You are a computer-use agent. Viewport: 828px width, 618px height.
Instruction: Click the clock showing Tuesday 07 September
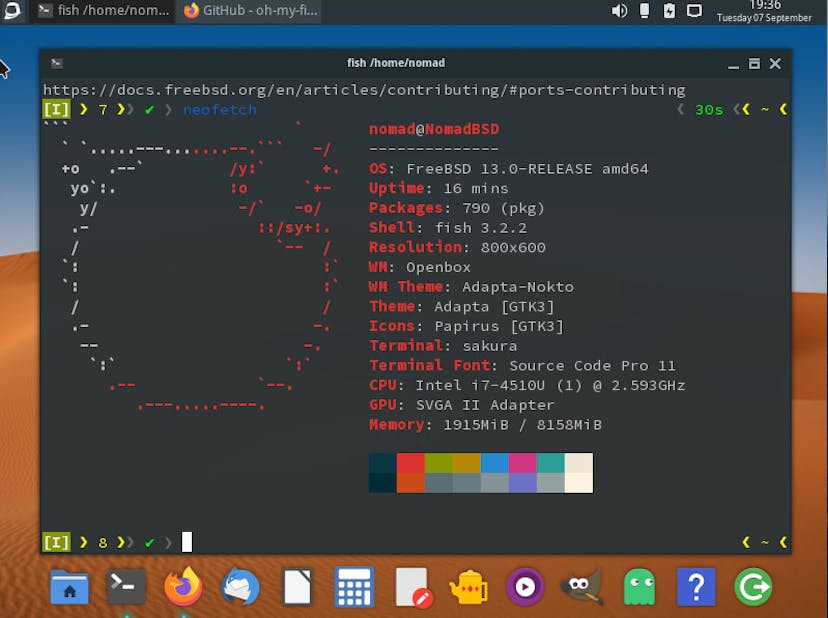pos(764,11)
